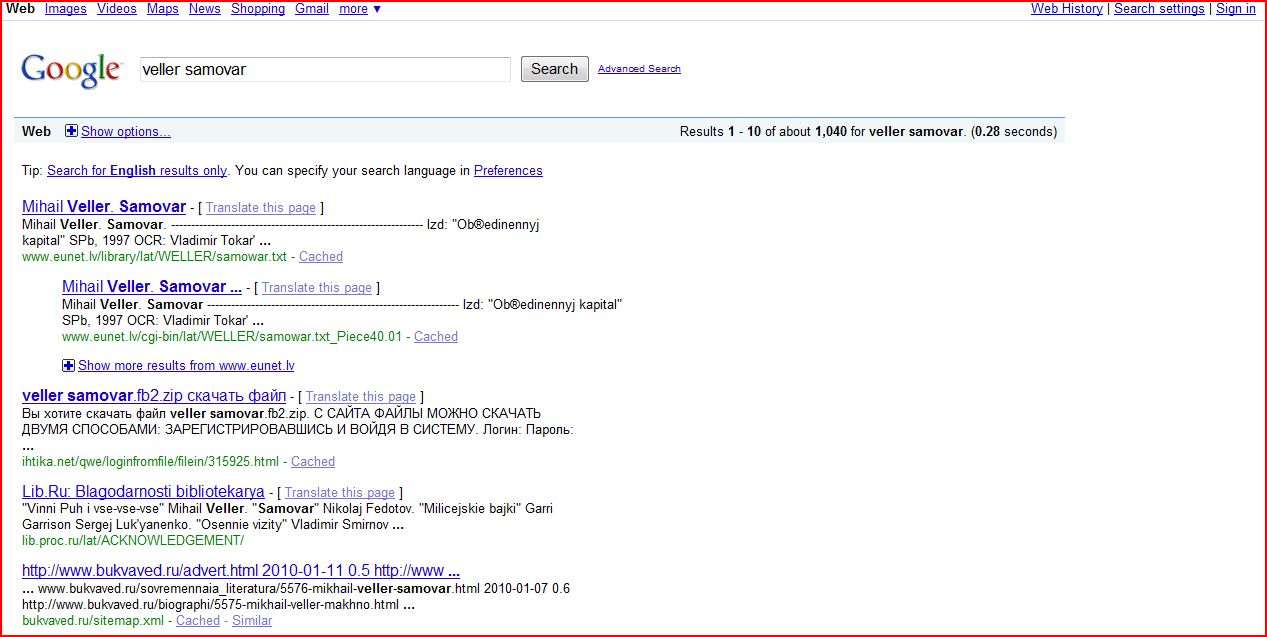The height and width of the screenshot is (637, 1267).
Task: Open Search settings link
Action: [1159, 9]
